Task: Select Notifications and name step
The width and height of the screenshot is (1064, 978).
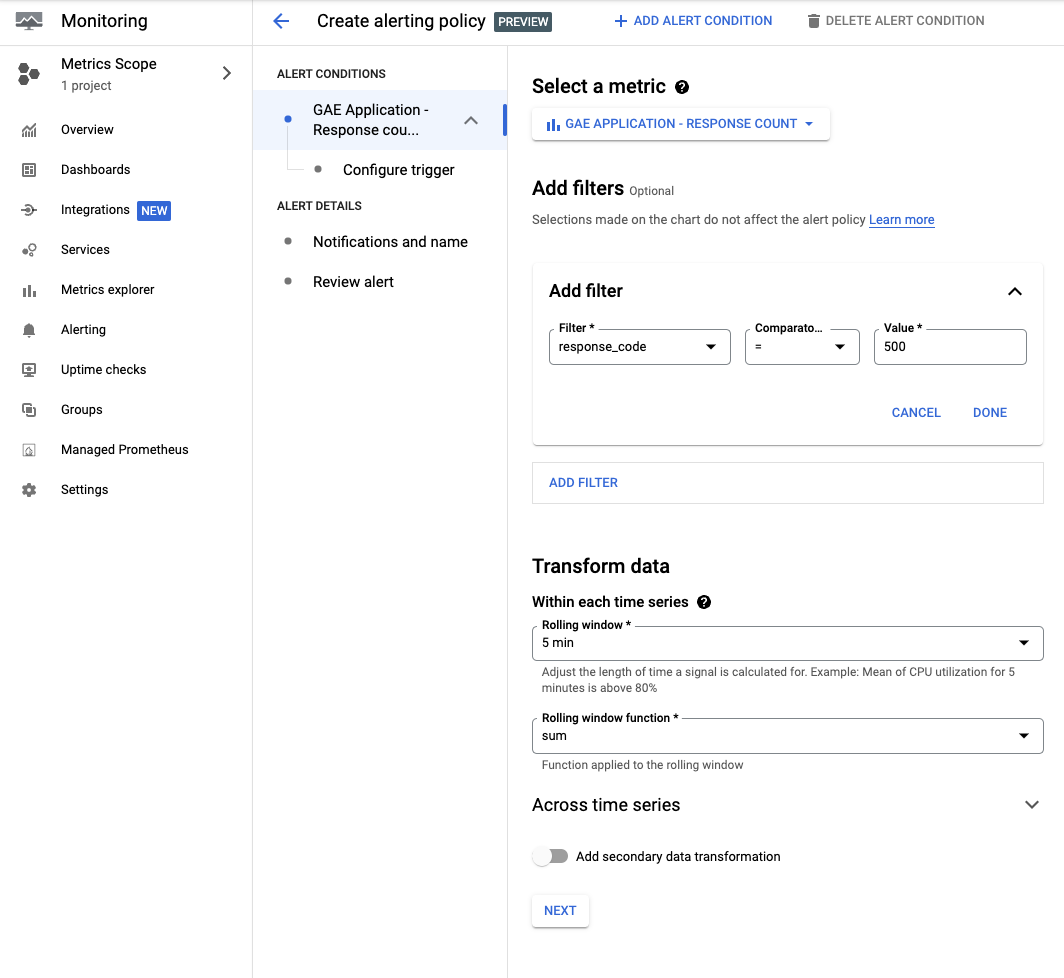Action: click(390, 242)
